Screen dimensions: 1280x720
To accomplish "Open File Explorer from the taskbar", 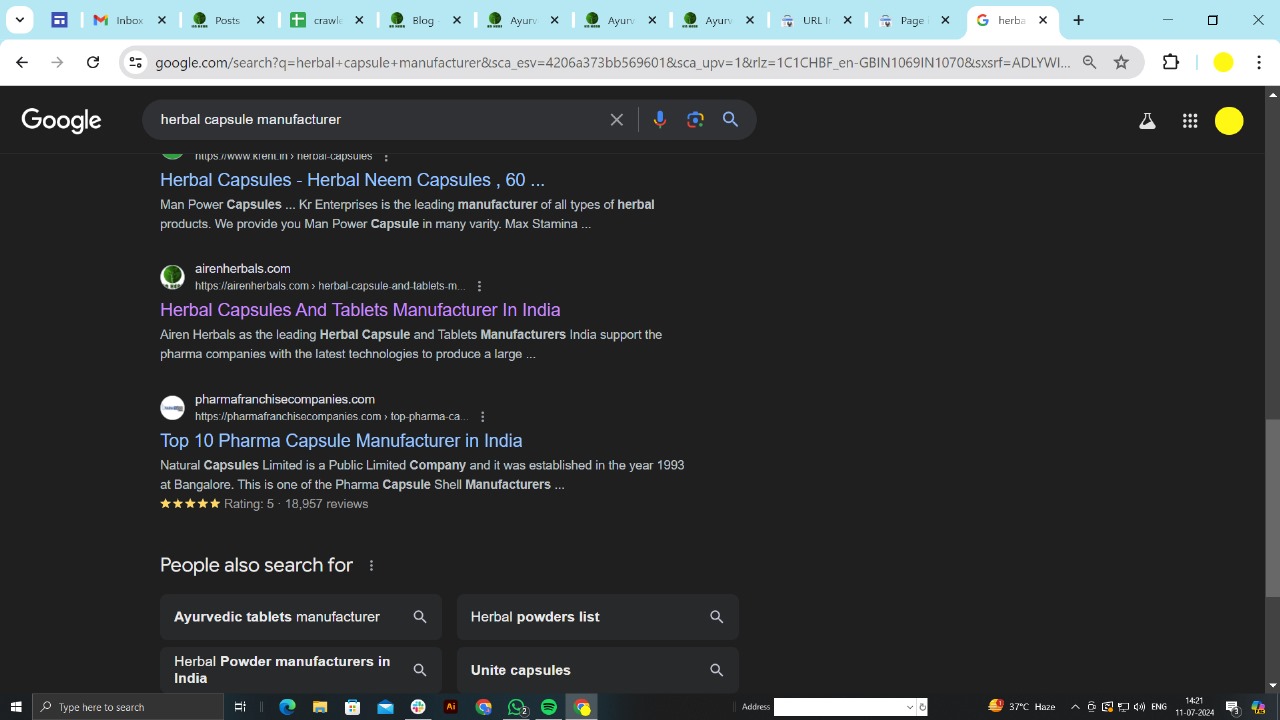I will coord(320,707).
